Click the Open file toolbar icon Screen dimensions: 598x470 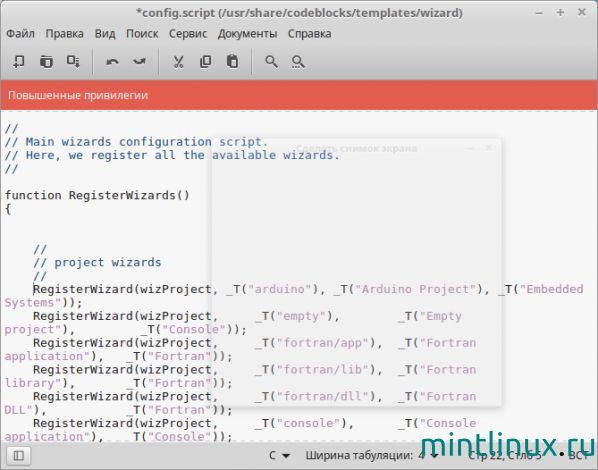coord(46,61)
